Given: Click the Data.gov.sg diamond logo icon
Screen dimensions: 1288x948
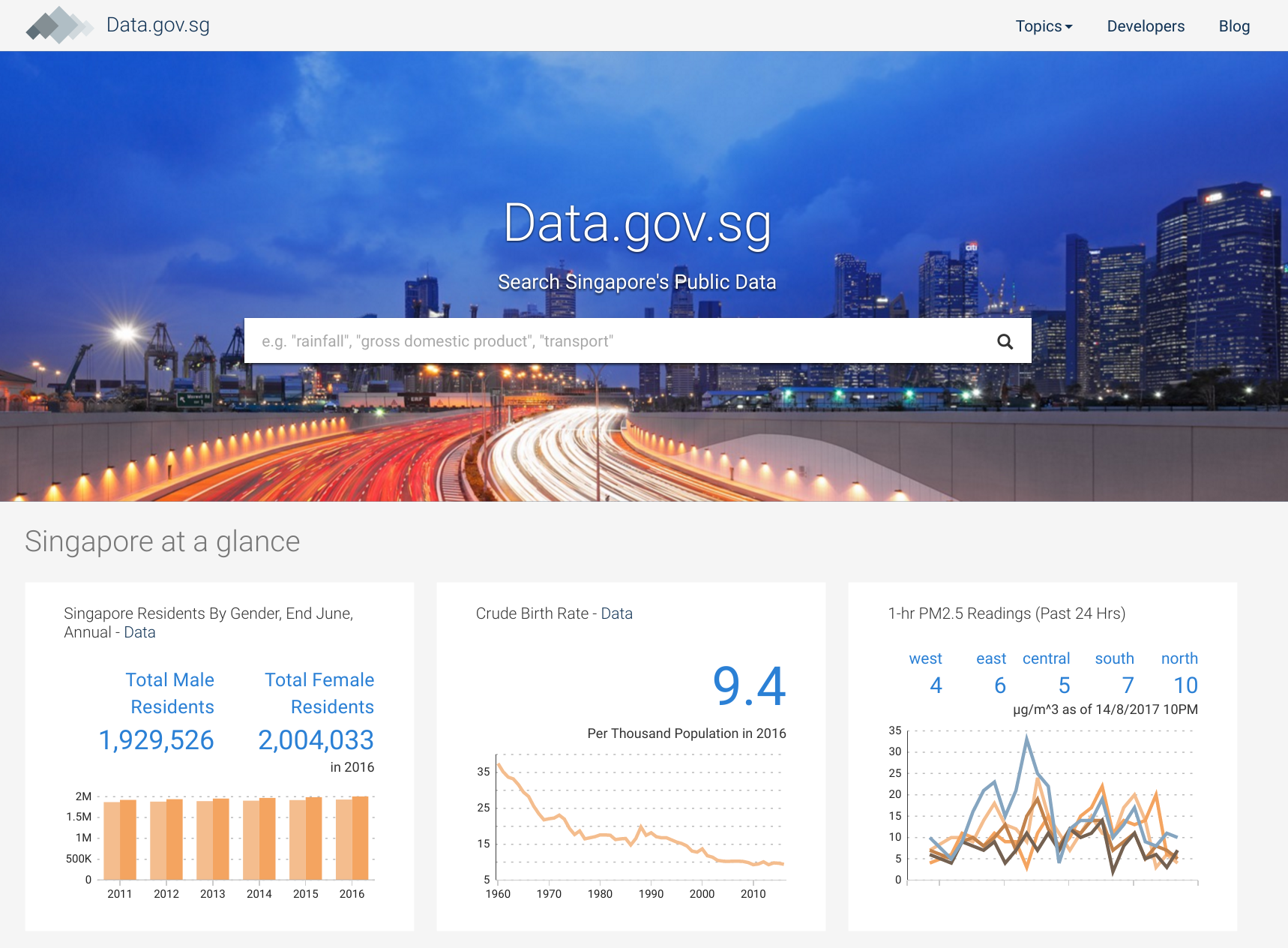Looking at the screenshot, I should (x=59, y=25).
